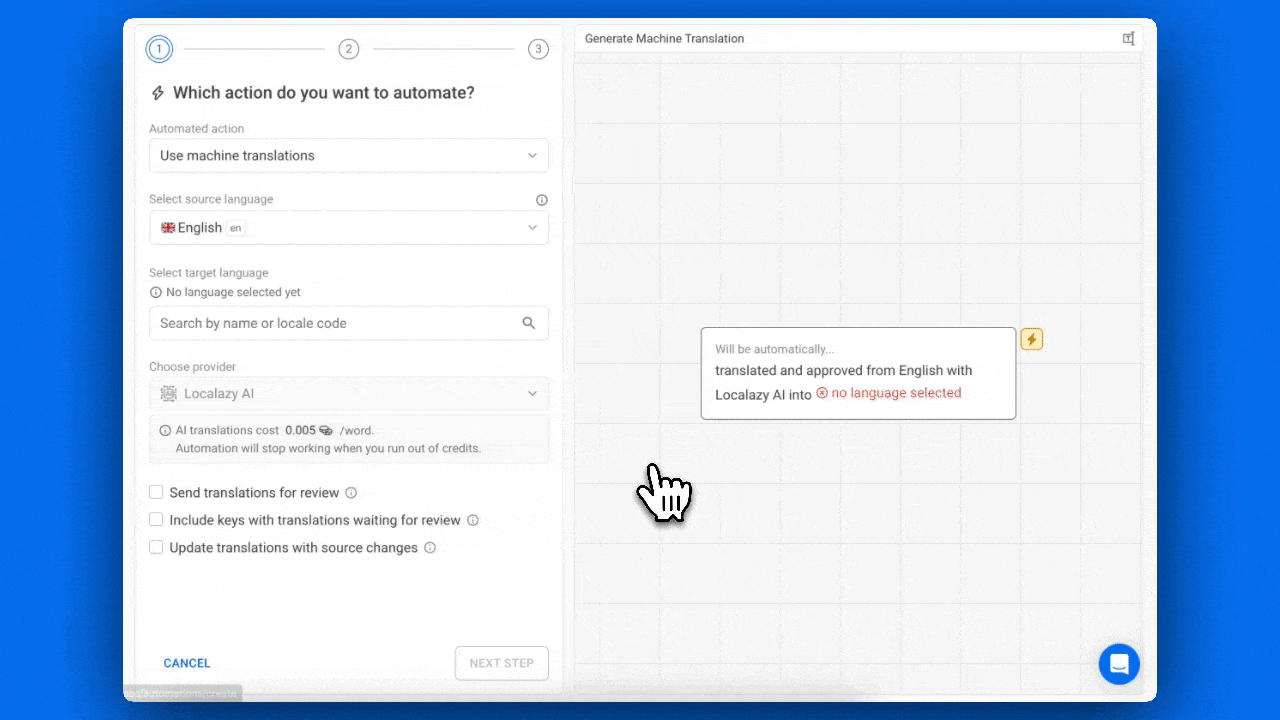Go to step 2 in the wizard
This screenshot has height=720, width=1280.
348,49
